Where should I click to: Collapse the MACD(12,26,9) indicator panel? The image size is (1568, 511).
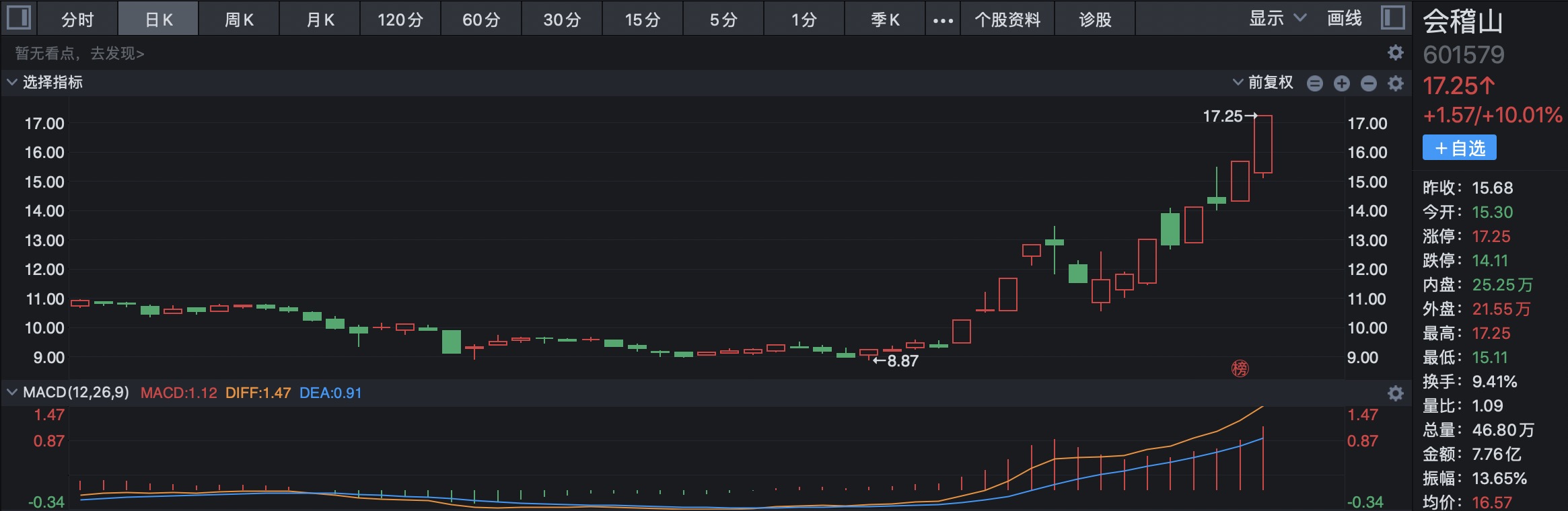pos(12,392)
